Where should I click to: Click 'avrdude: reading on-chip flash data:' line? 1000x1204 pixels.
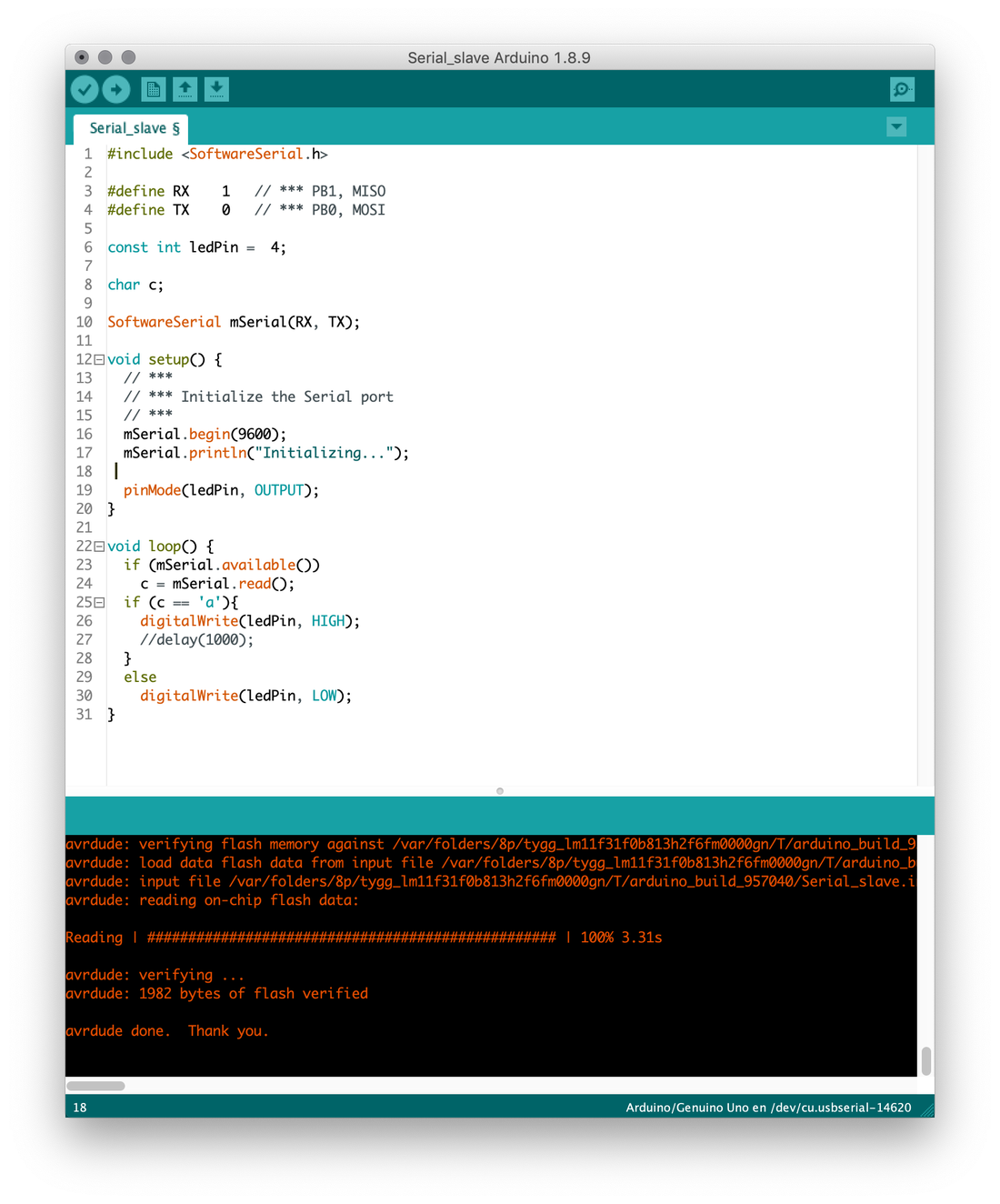[212, 900]
